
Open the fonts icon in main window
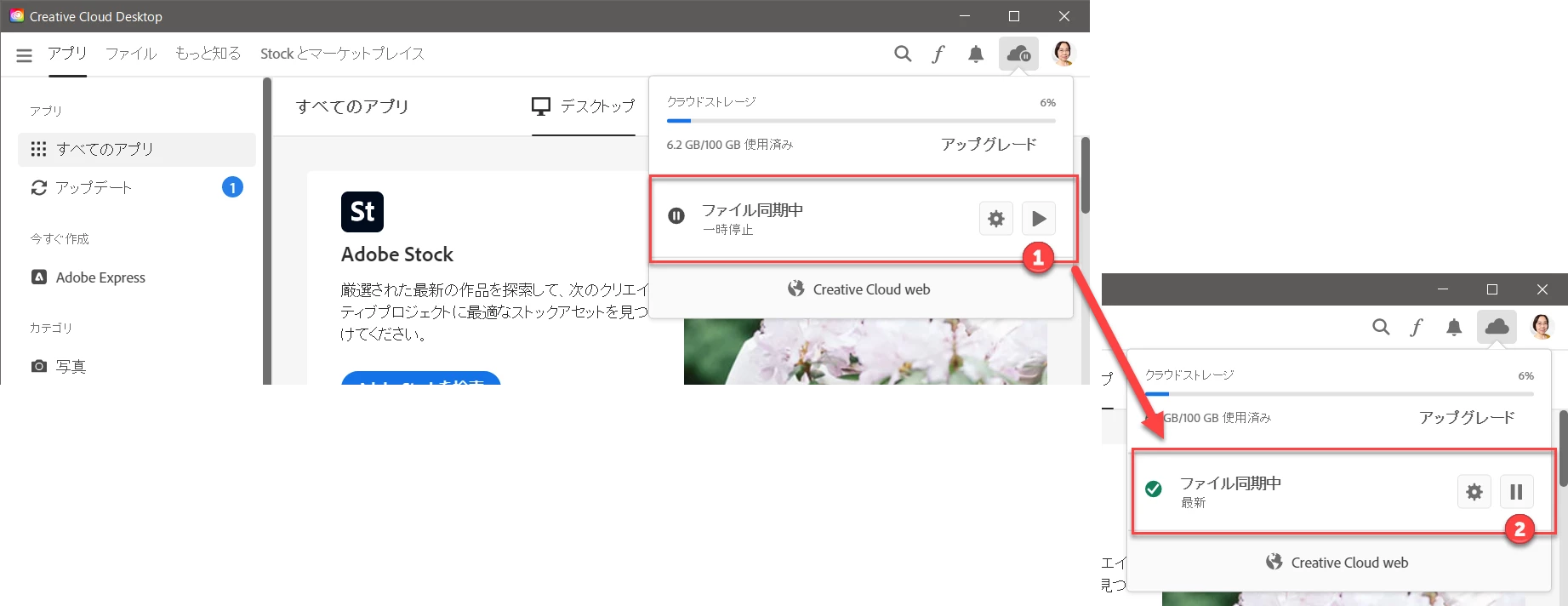coord(938,54)
